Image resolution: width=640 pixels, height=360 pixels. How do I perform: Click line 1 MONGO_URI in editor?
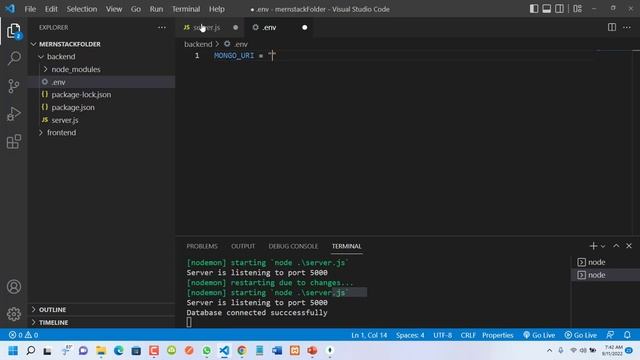coord(234,56)
